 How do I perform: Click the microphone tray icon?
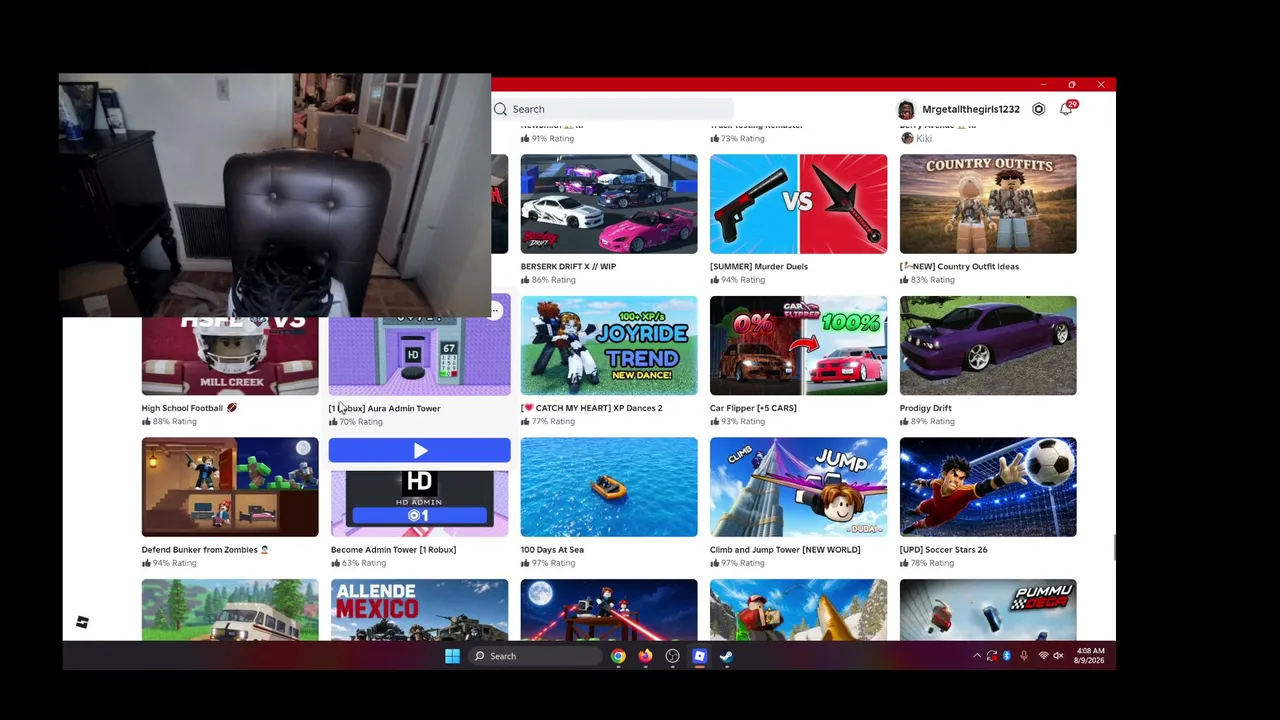pyautogui.click(x=1024, y=656)
